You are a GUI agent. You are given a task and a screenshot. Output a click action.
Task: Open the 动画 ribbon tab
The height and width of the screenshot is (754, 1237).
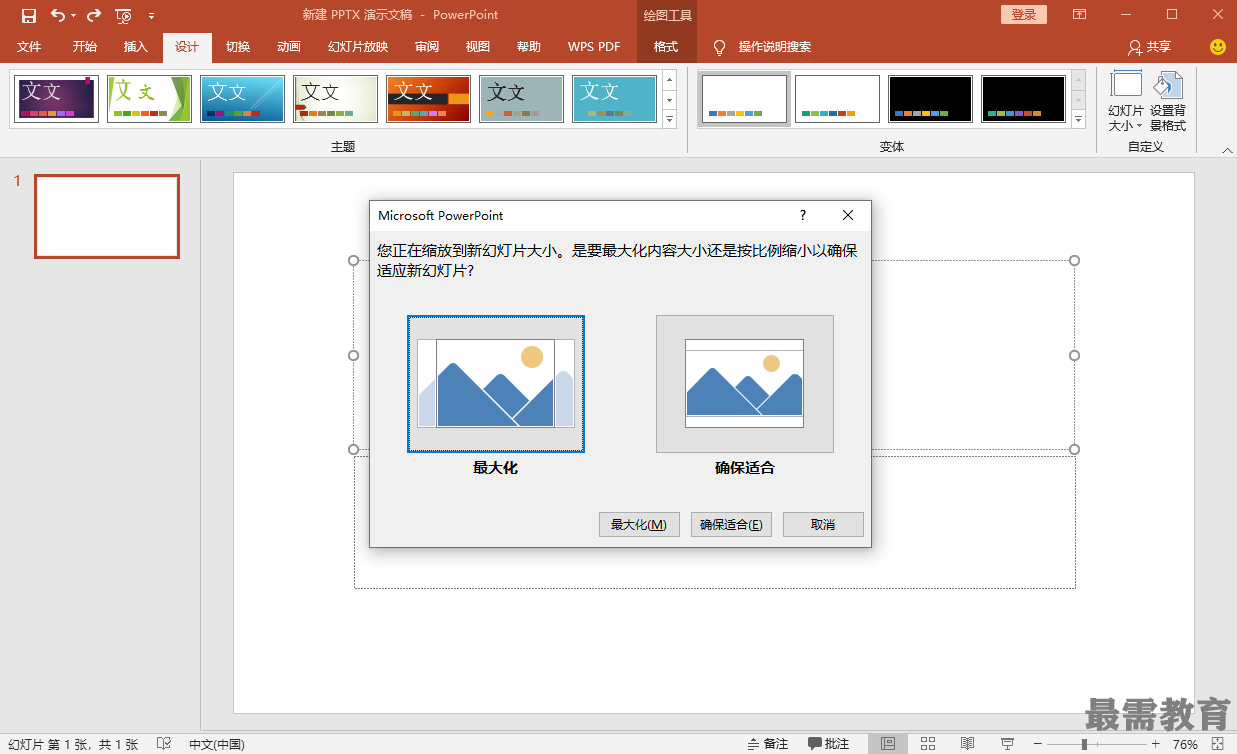tap(289, 47)
